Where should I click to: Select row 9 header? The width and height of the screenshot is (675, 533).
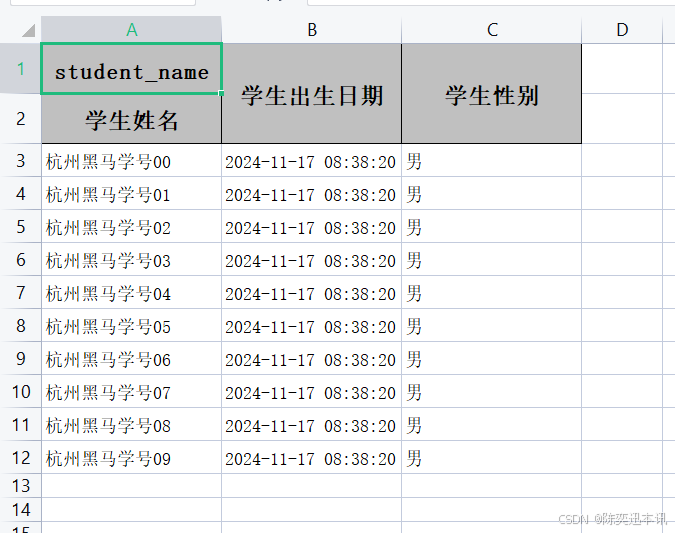[21, 359]
